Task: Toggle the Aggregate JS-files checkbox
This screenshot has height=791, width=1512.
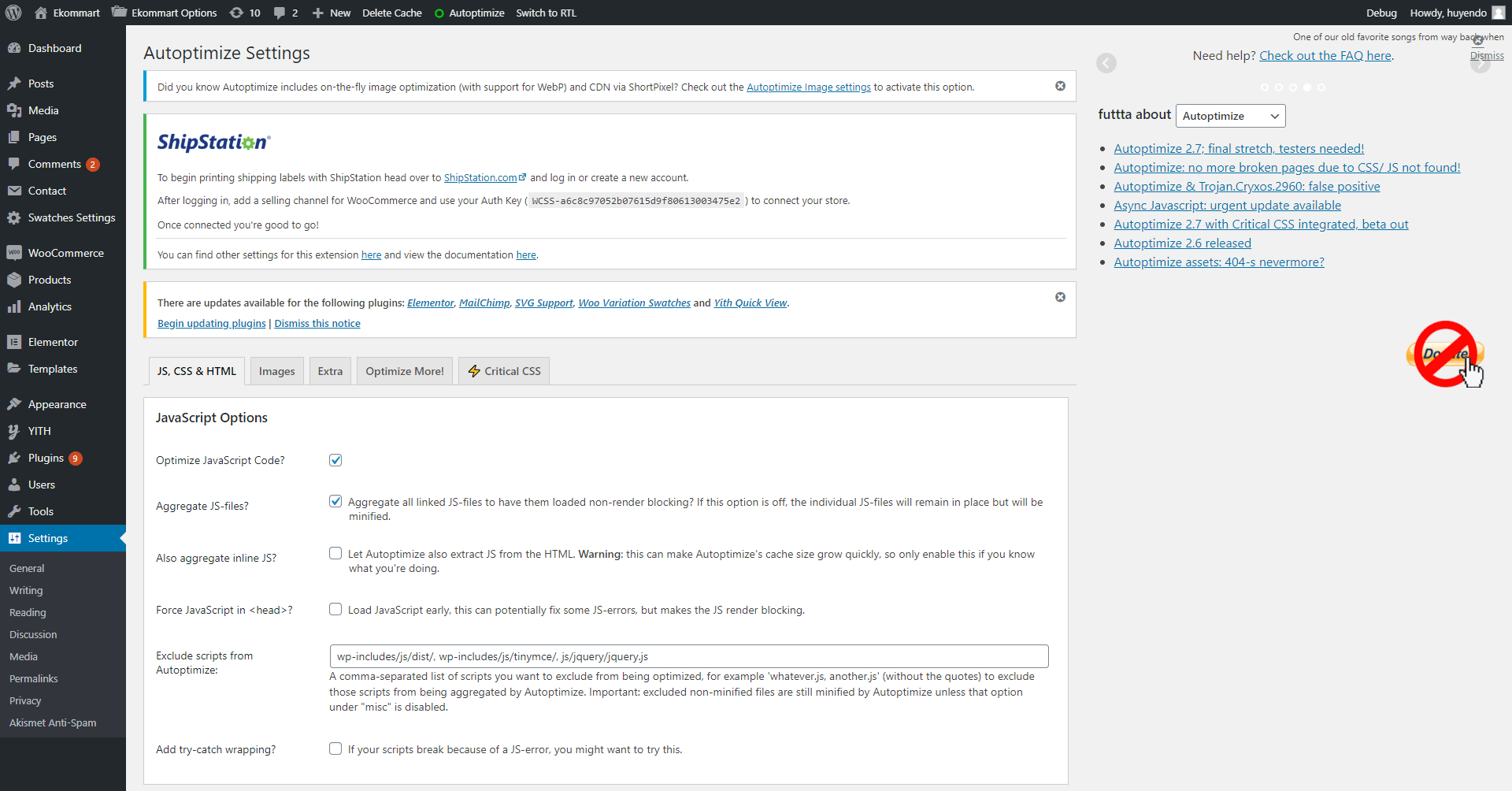Action: pos(335,502)
